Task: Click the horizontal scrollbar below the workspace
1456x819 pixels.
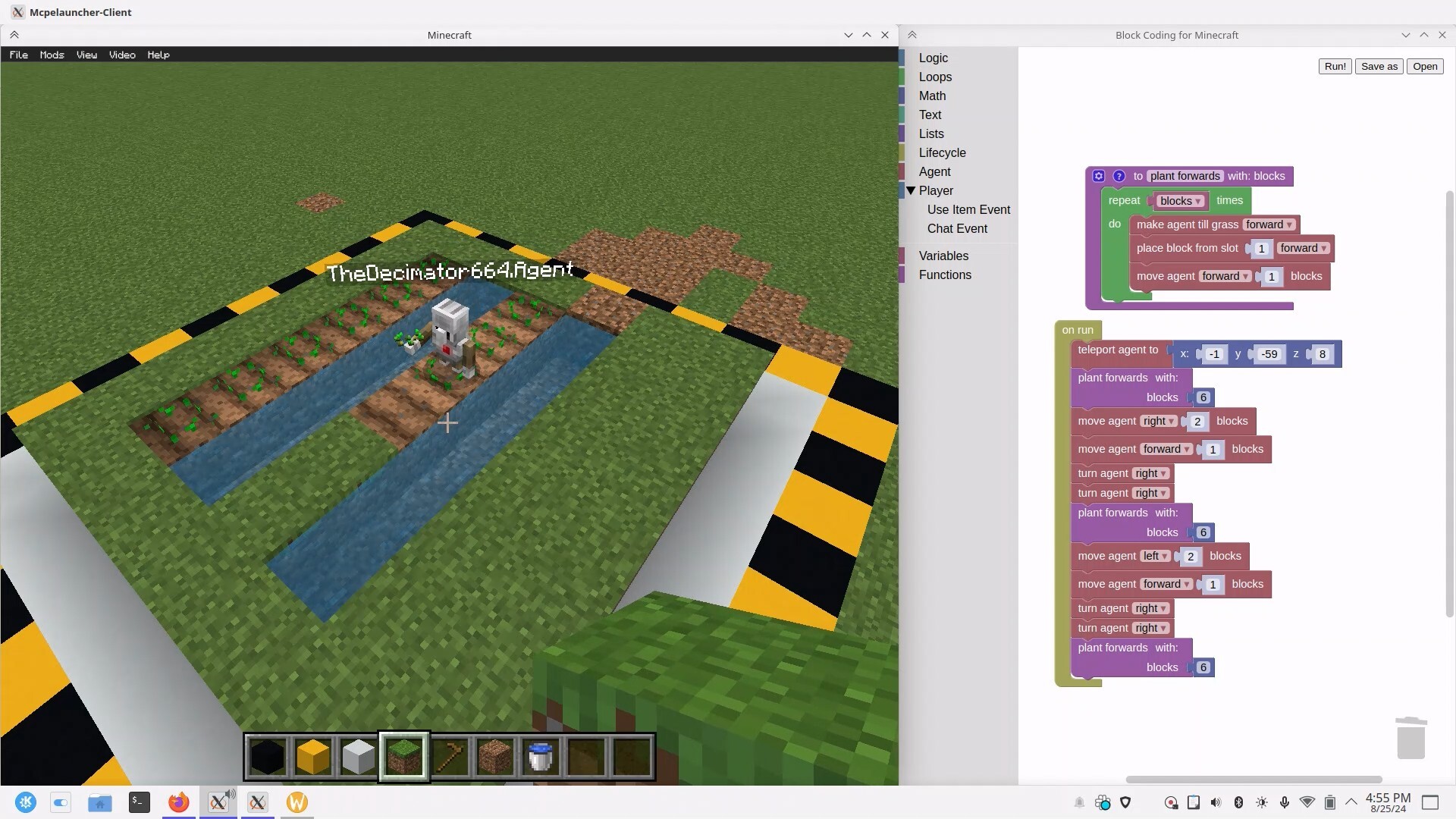Action: point(1255,779)
